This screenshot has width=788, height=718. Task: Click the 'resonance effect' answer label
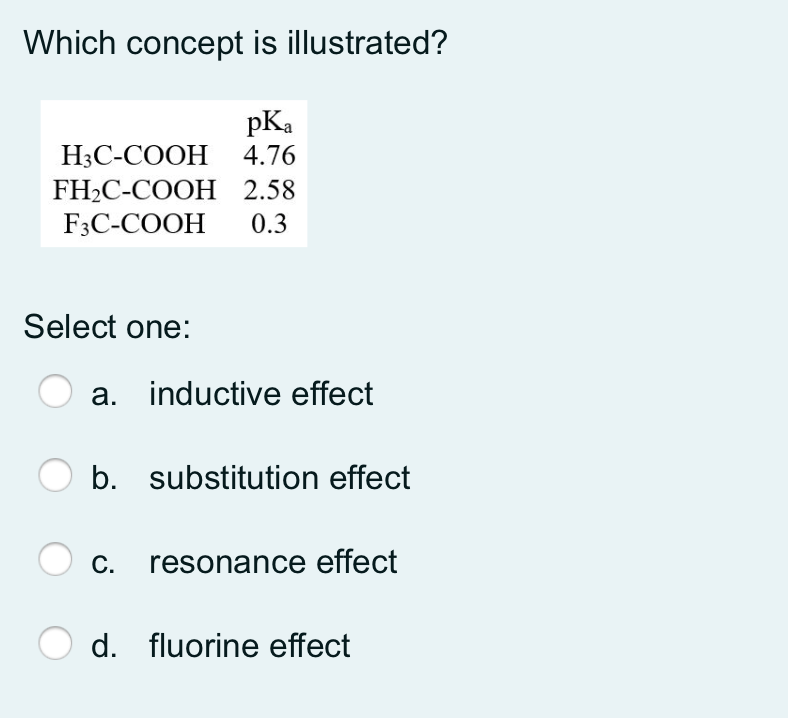pyautogui.click(x=273, y=561)
